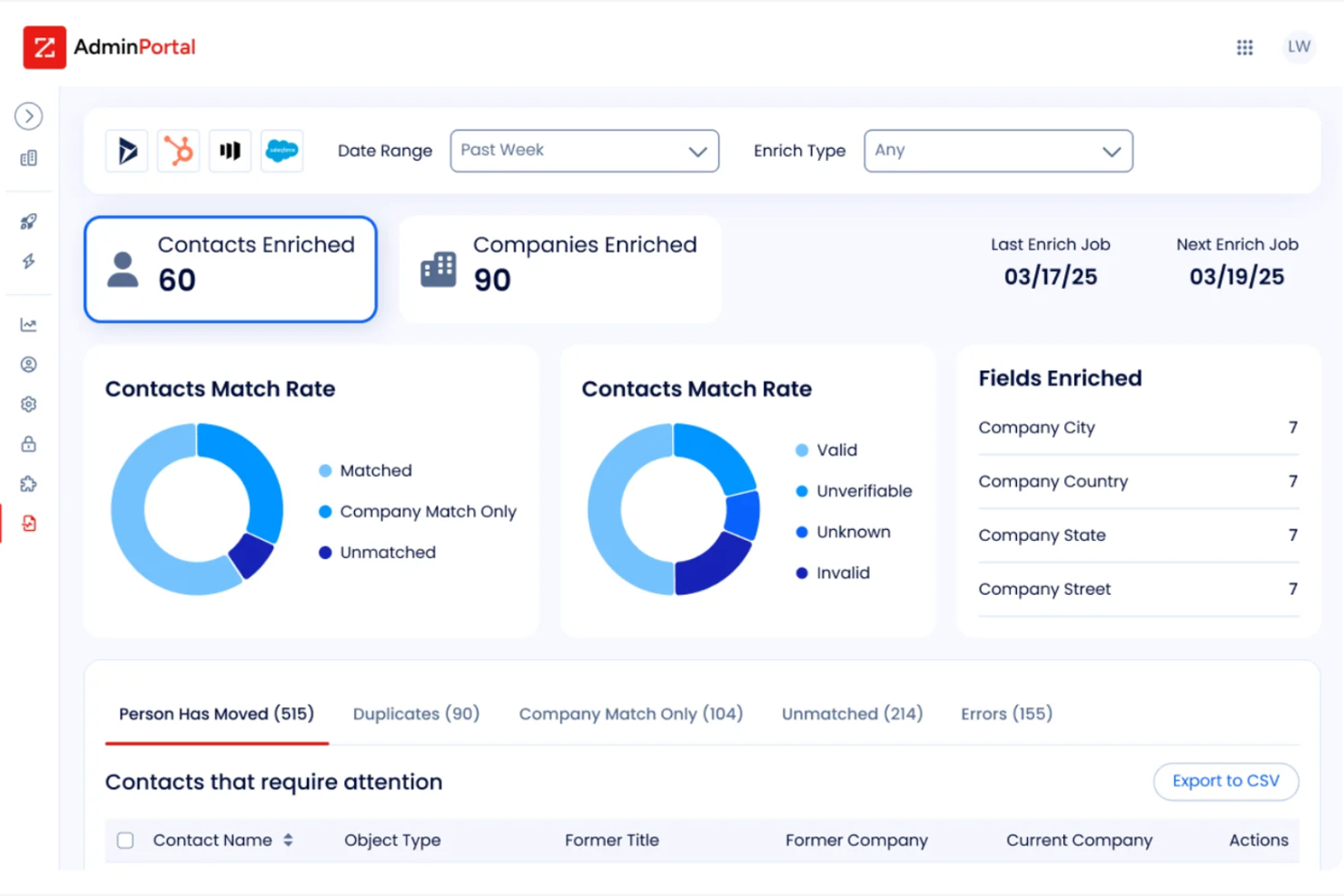Select the Microsoft Dynamics integration icon
The width and height of the screenshot is (1344, 896).
126,151
